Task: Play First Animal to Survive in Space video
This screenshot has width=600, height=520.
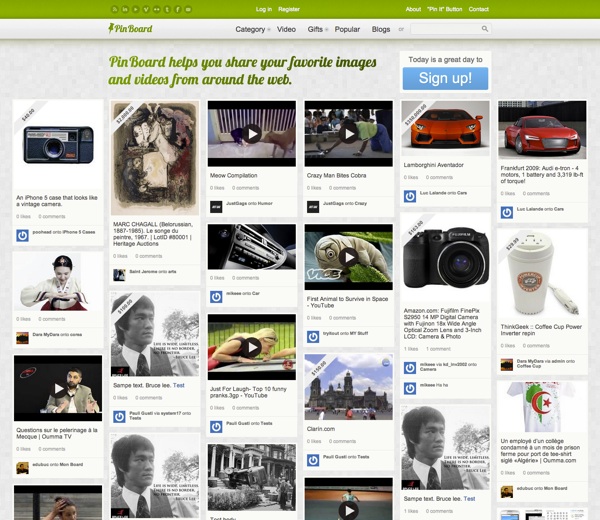Action: [349, 257]
